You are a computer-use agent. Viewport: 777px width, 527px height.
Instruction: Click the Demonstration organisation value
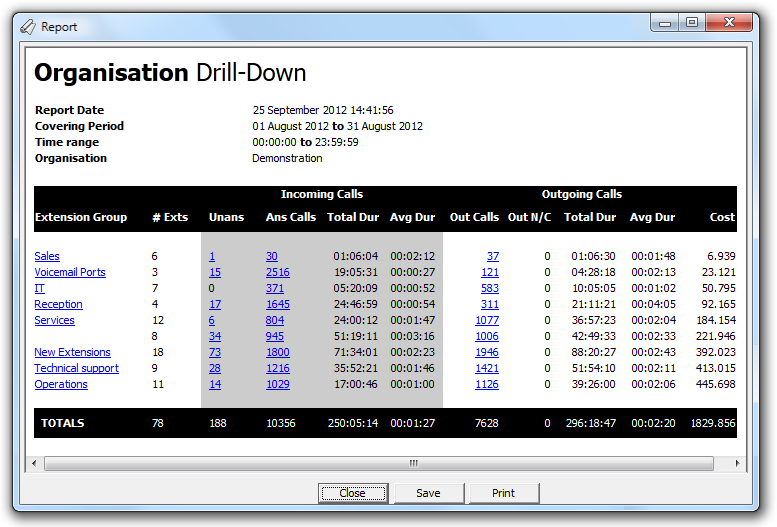[287, 158]
